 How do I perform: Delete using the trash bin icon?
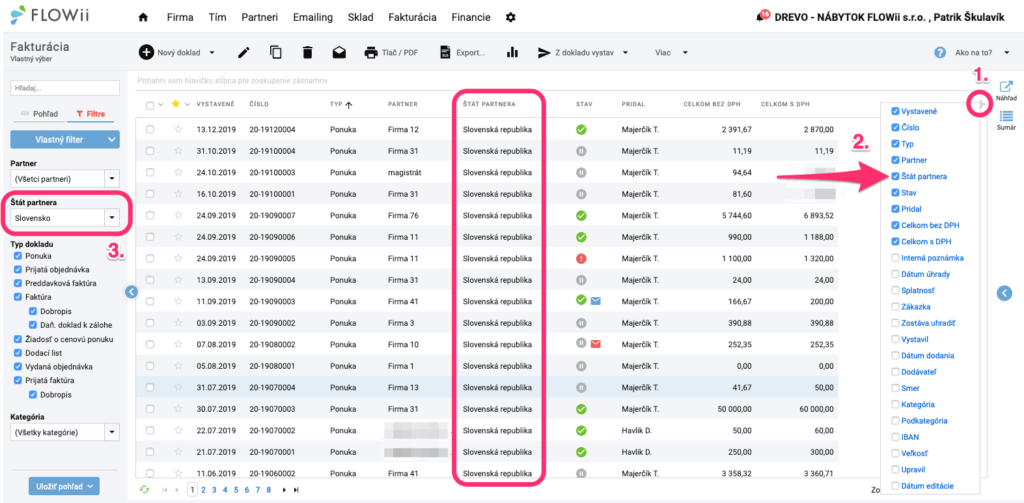308,53
